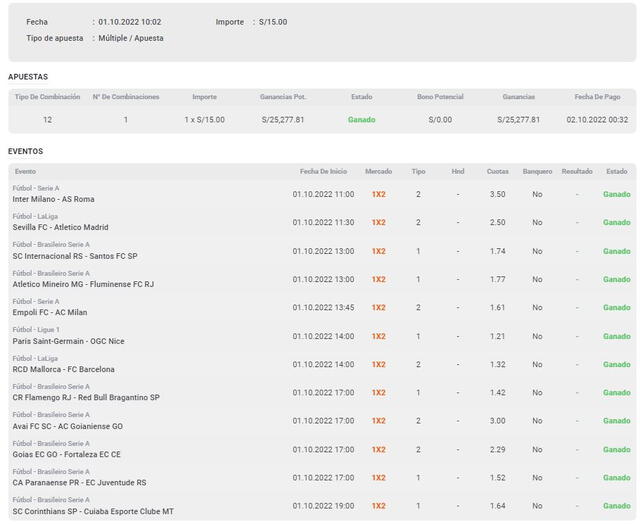640x524 pixels.
Task: Select Paris Saint-Germain - OGC Nice event
Action: tap(68, 341)
